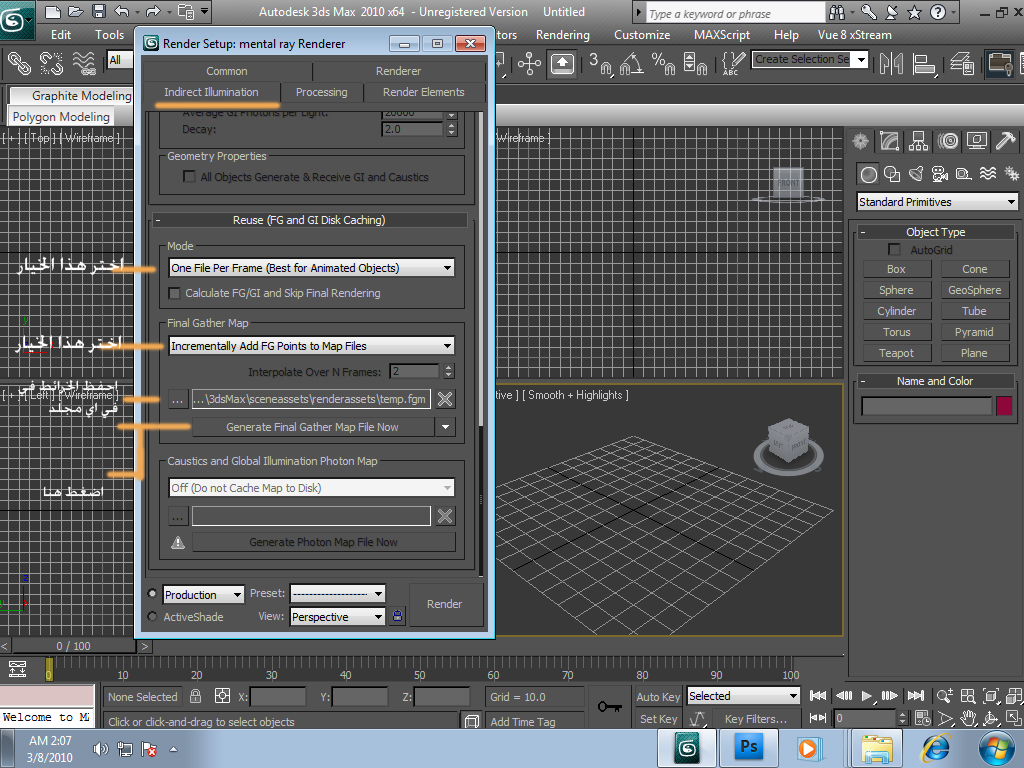Viewport: 1024px width, 768px height.
Task: Increase the Interpolate Over N Frames spinner
Action: [449, 368]
